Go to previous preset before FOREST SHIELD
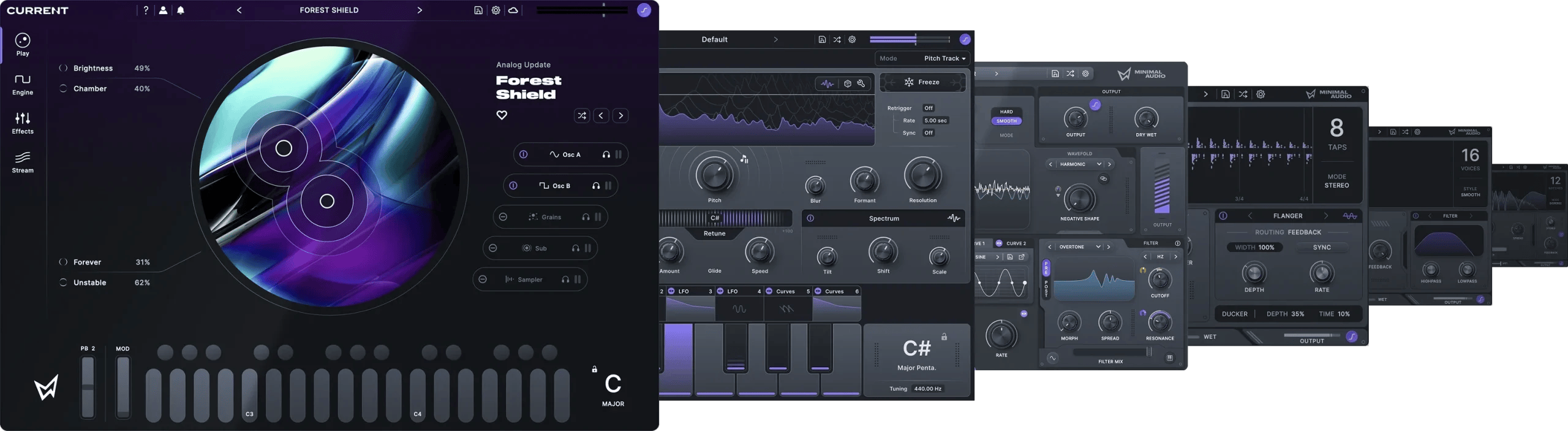The height and width of the screenshot is (431, 1568). pos(239,10)
